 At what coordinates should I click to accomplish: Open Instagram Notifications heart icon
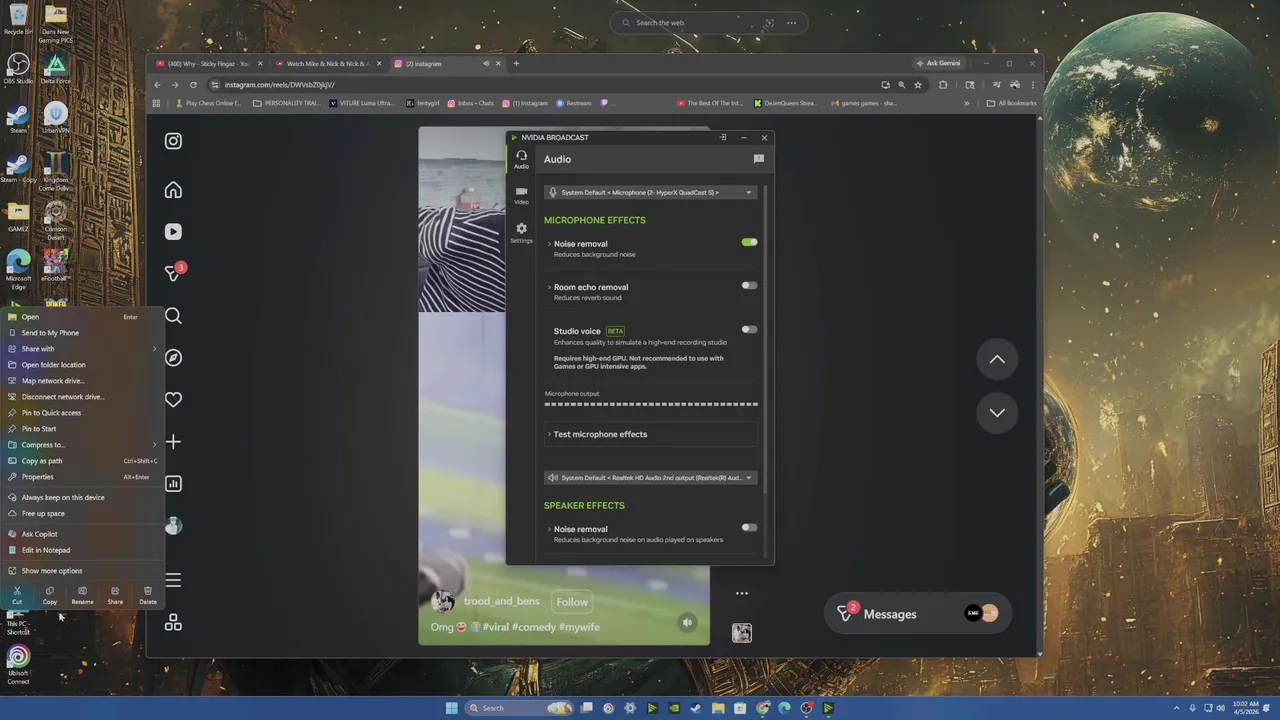pos(173,400)
